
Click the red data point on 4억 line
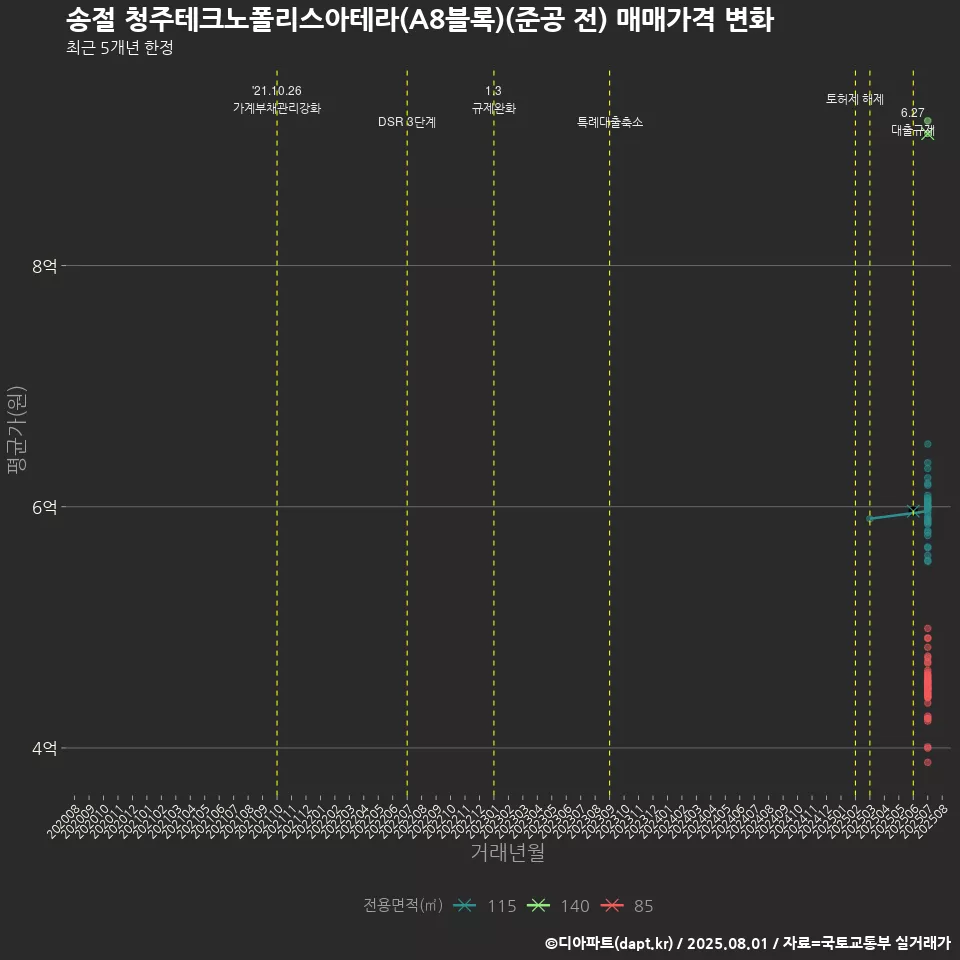click(x=928, y=748)
